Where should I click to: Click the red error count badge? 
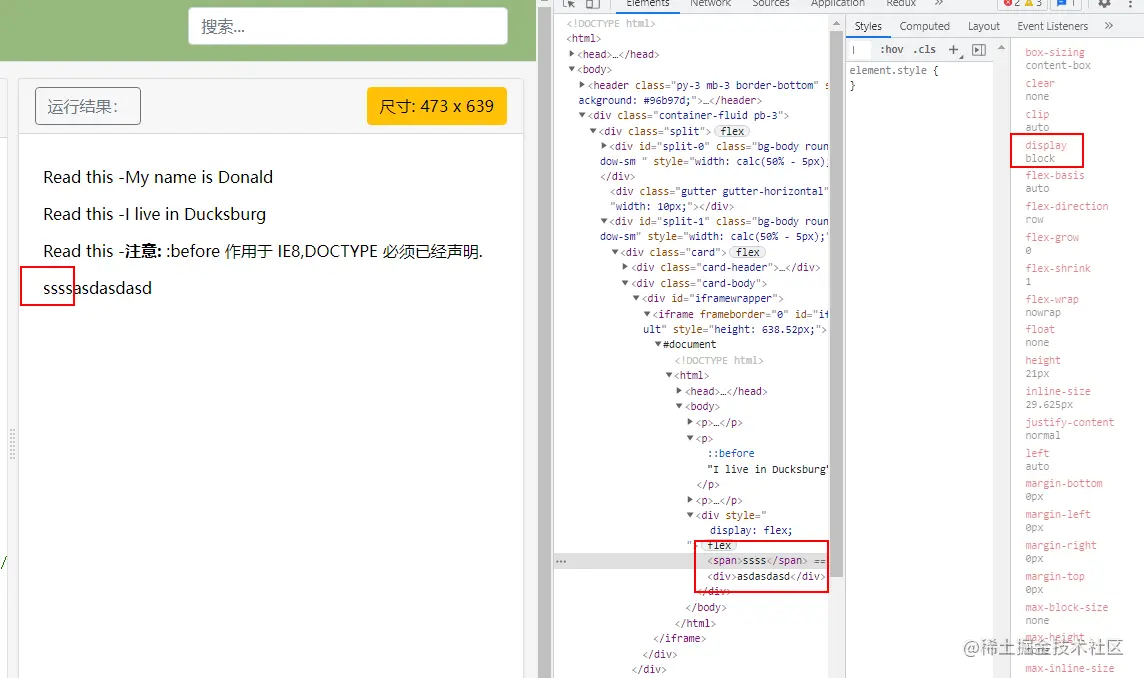point(1010,3)
